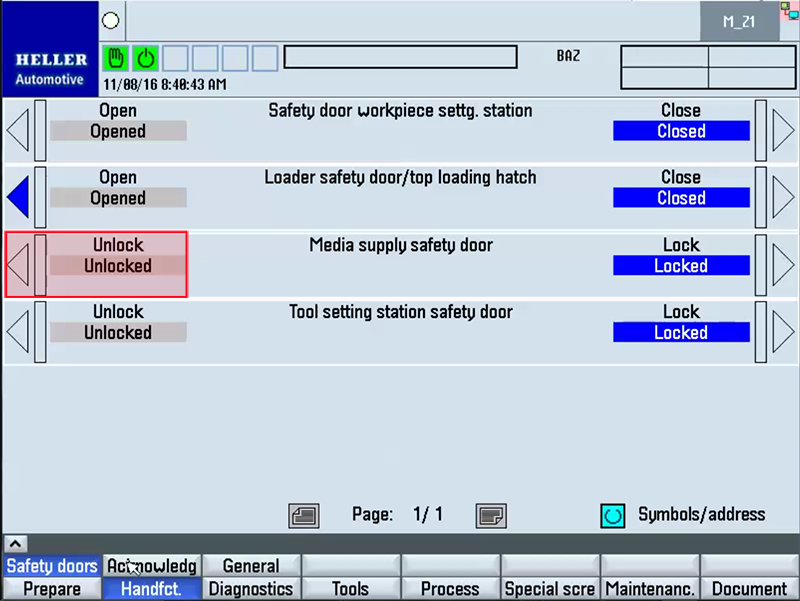Click the Acknowledge button
The image size is (800, 601).
pos(152,566)
